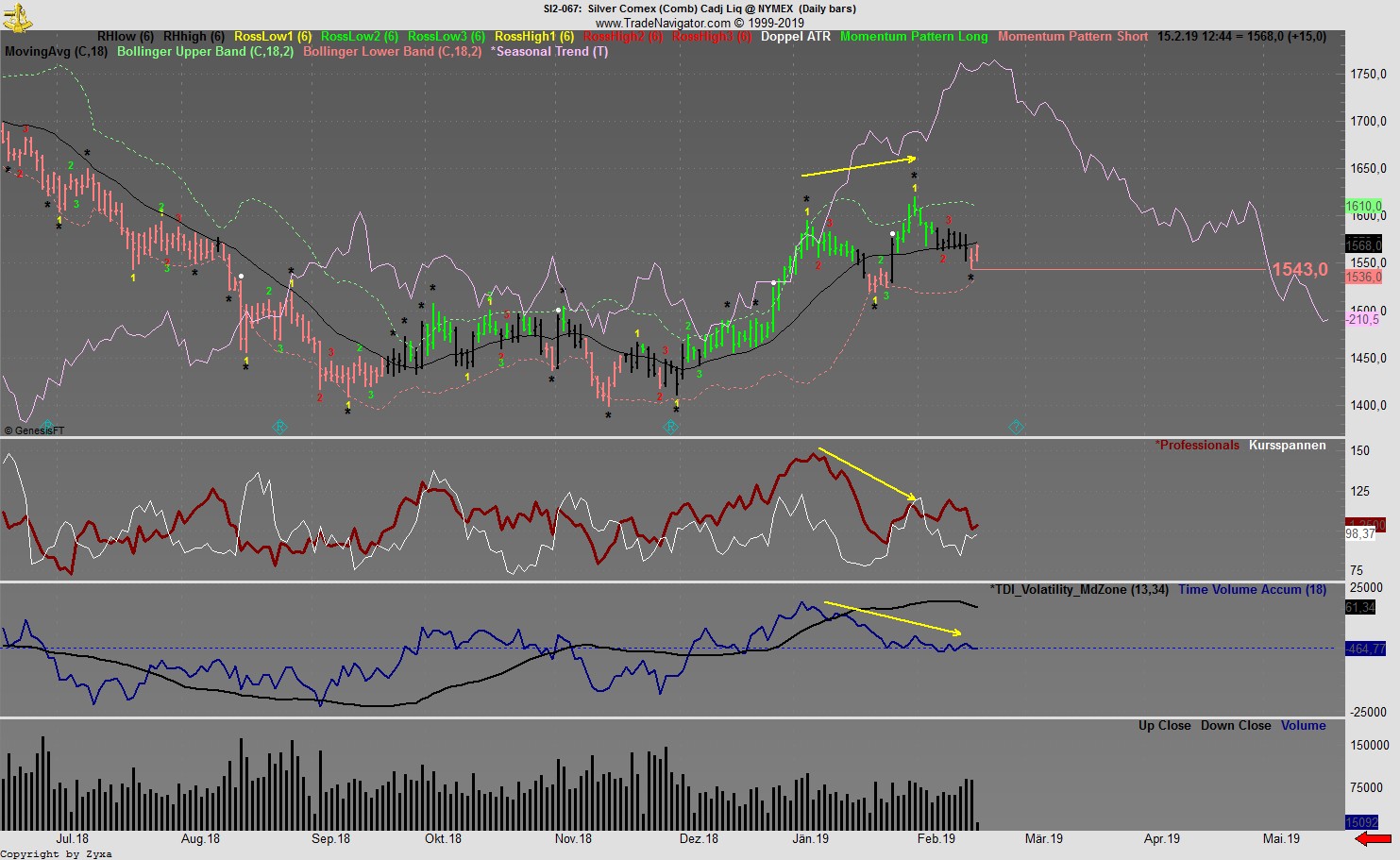Click the Apr.19 date label
This screenshot has height=860, width=1400.
1162,839
